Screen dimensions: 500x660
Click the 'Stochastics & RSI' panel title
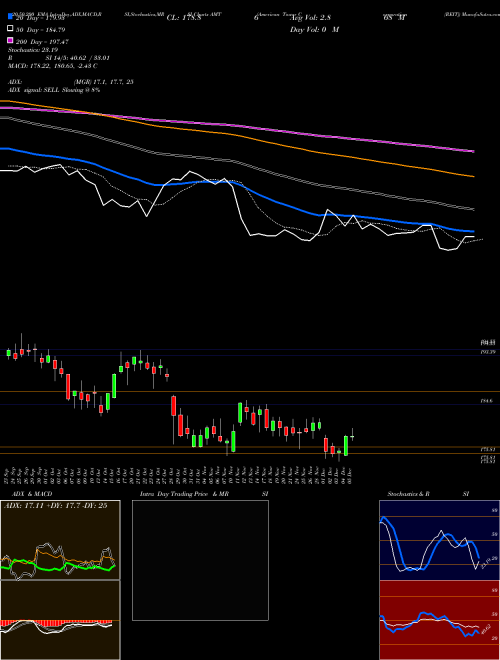(x=428, y=494)
